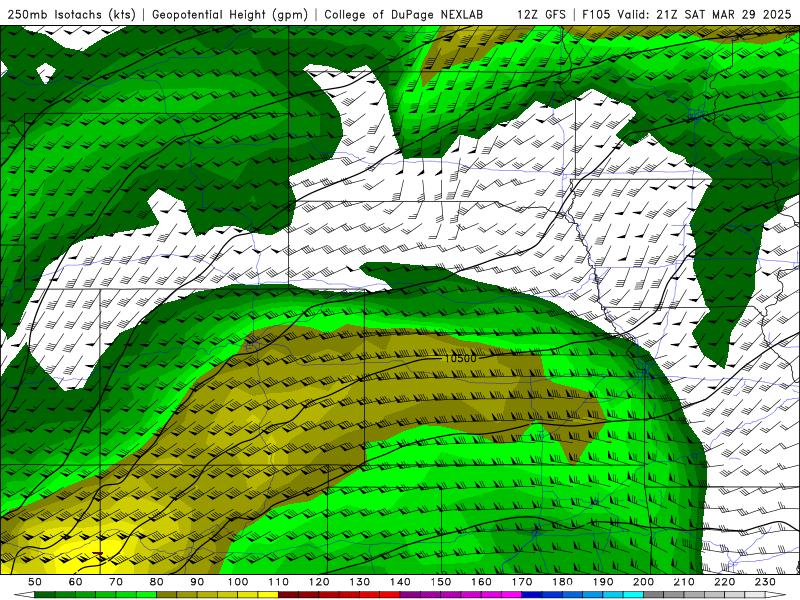Click the 160 value on the color scale
The height and width of the screenshot is (600, 800).
coord(481,582)
